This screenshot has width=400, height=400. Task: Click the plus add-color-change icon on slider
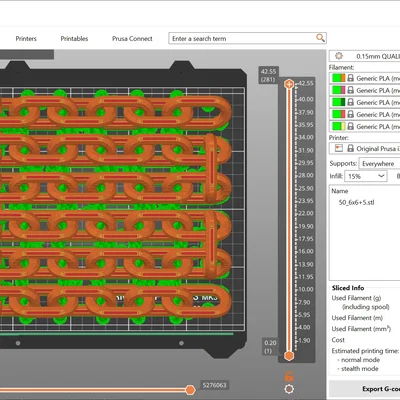289,84
